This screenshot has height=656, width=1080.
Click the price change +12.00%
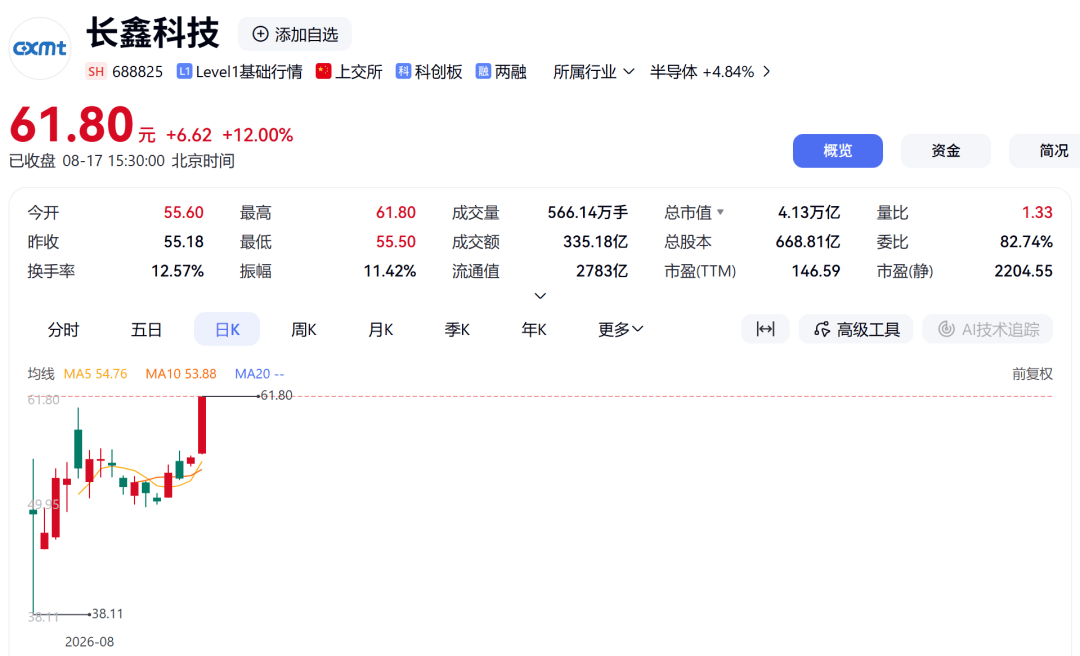(258, 135)
